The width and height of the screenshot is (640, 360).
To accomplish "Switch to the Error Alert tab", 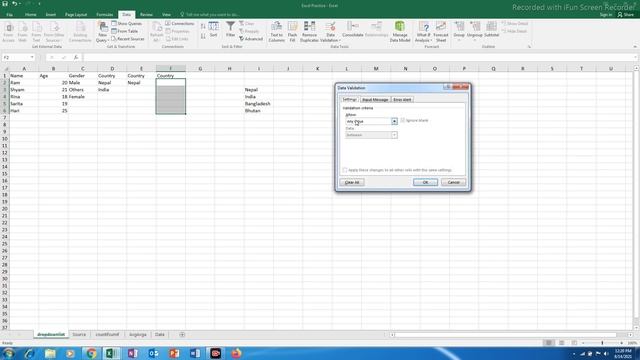I will pyautogui.click(x=402, y=100).
